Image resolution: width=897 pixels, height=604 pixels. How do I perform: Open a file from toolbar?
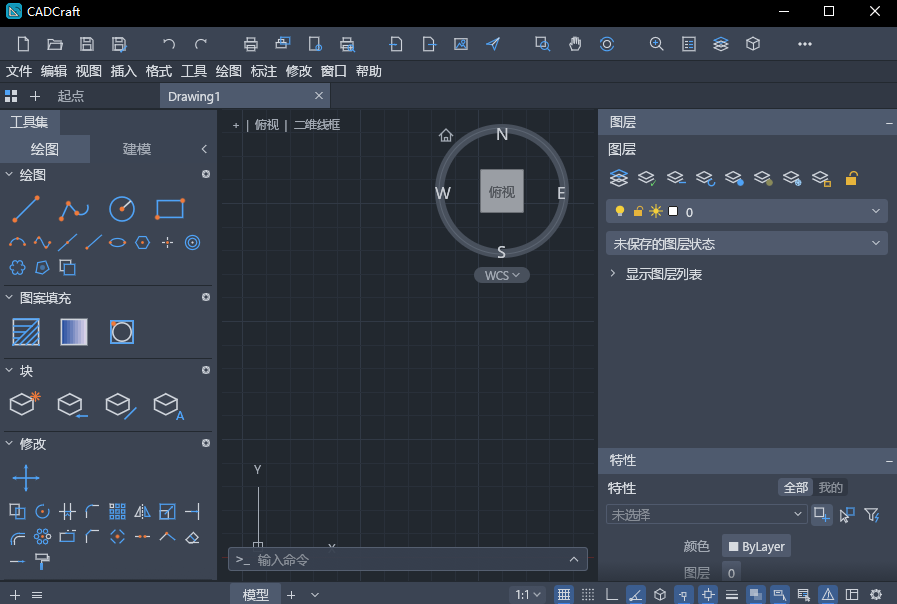click(x=55, y=44)
